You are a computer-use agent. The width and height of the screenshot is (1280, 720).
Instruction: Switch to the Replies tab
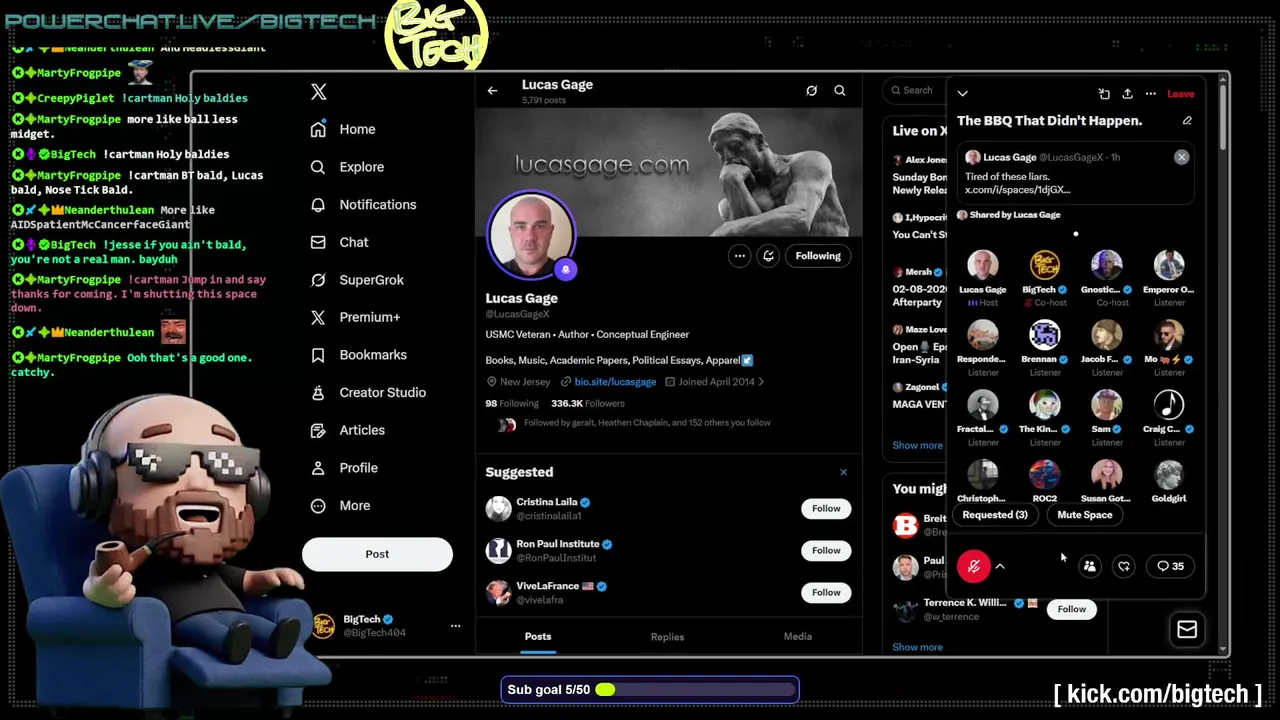[x=667, y=637]
